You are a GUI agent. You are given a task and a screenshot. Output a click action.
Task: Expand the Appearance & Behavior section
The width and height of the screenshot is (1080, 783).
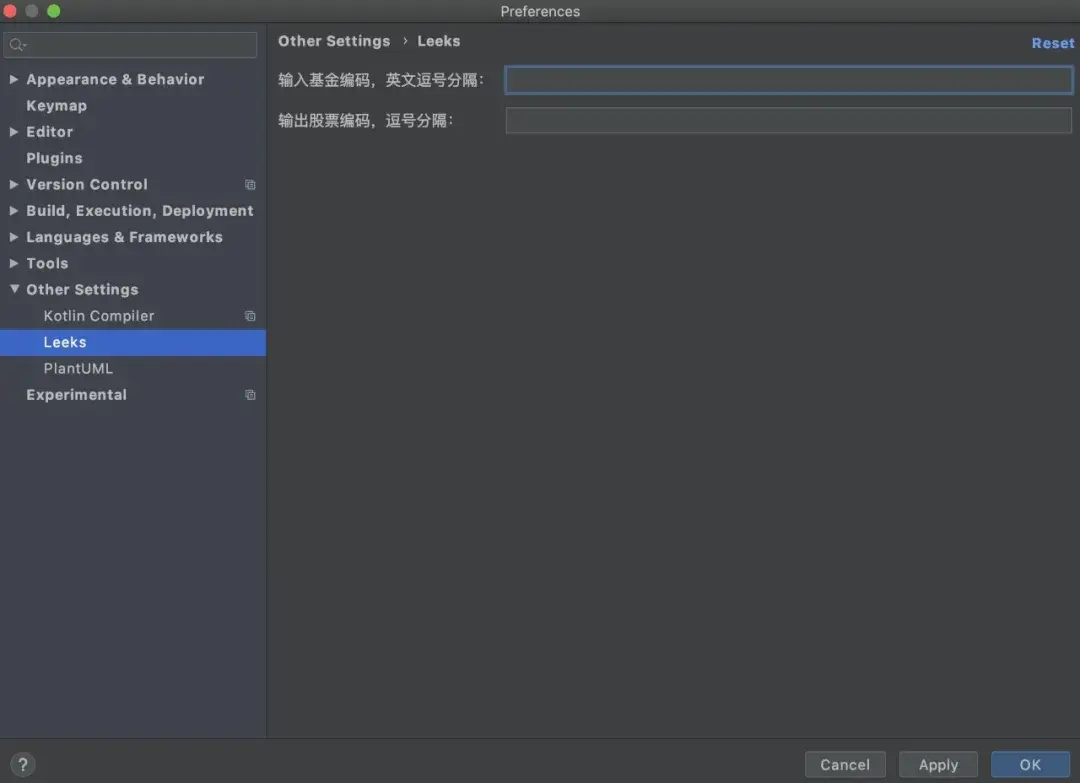coord(13,79)
